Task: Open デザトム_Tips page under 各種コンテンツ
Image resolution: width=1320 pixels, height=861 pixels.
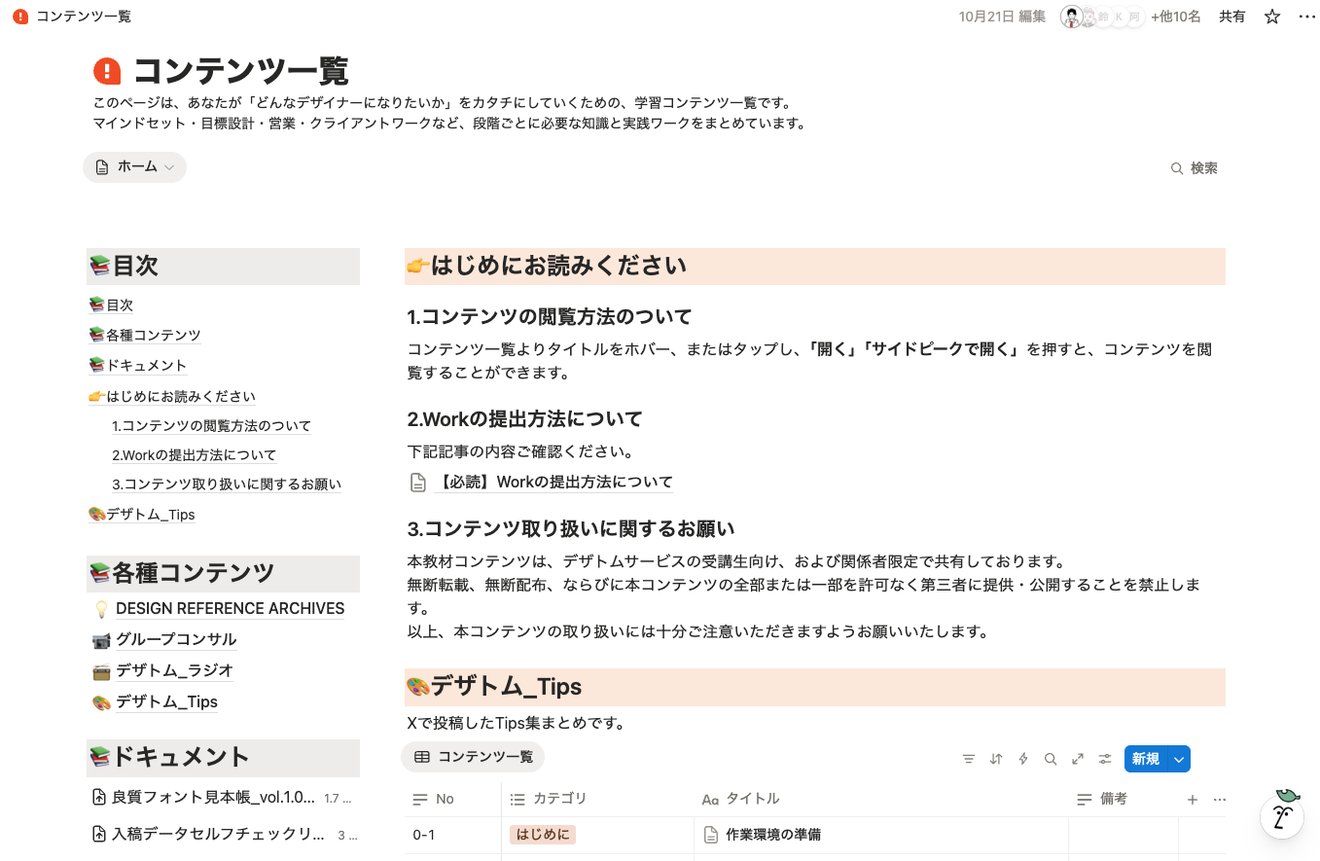Action: [167, 701]
